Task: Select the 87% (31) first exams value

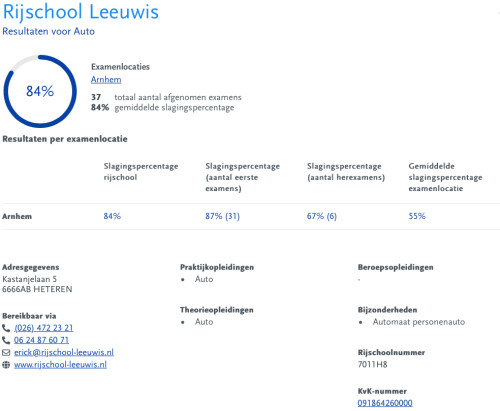Action: click(x=222, y=216)
